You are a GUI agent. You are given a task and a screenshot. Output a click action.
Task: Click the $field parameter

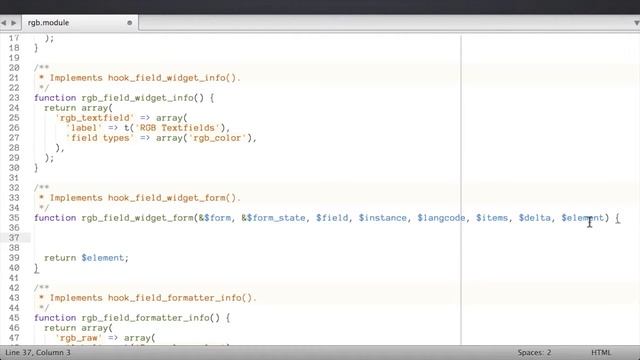(332, 218)
